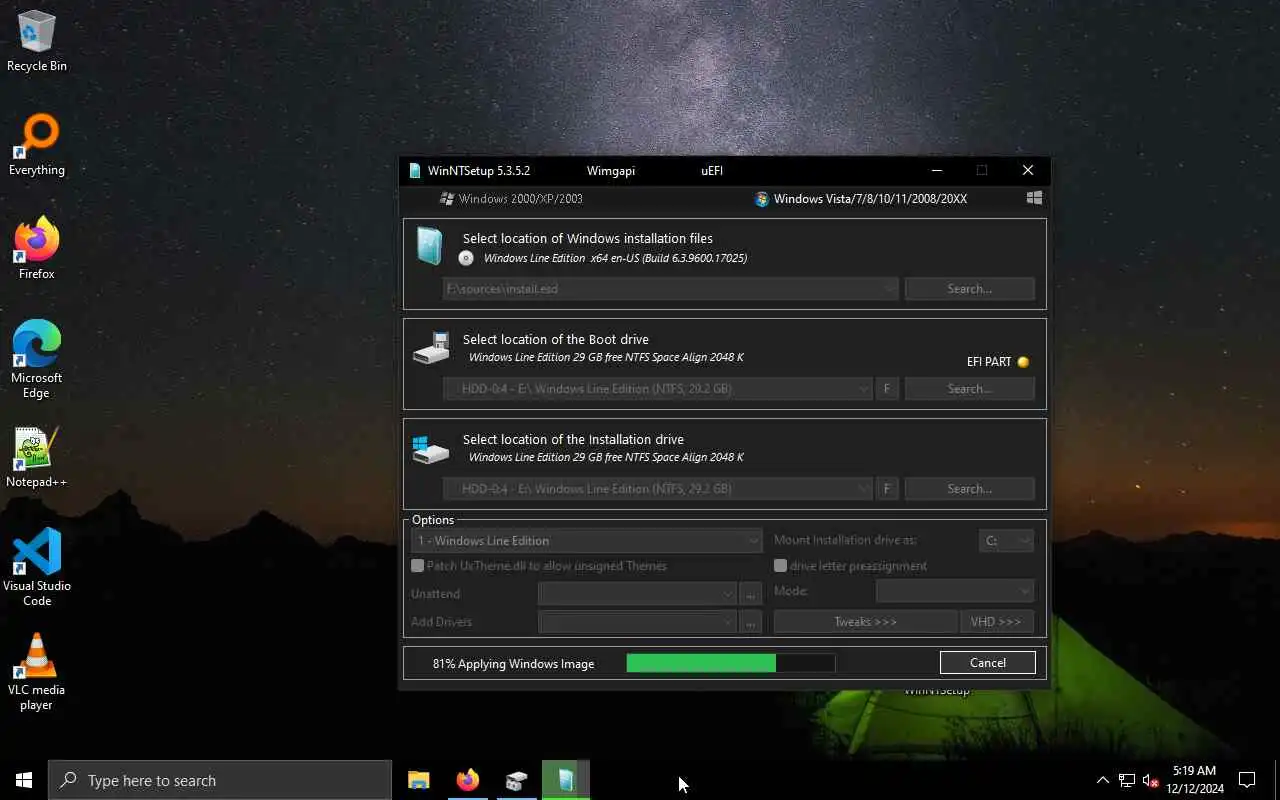Toggle Patch UxTheme.dll checkbox
This screenshot has width=1280, height=800.
(x=418, y=566)
